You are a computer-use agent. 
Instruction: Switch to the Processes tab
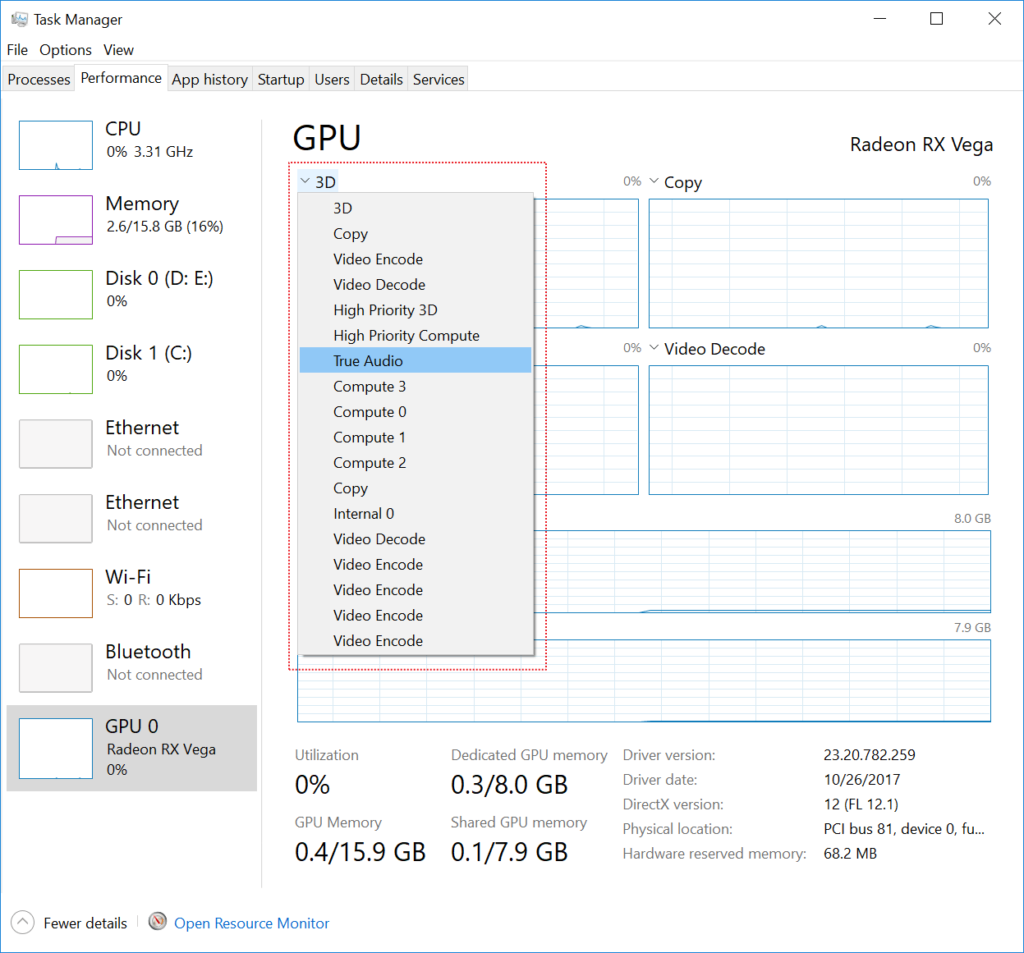click(x=38, y=78)
